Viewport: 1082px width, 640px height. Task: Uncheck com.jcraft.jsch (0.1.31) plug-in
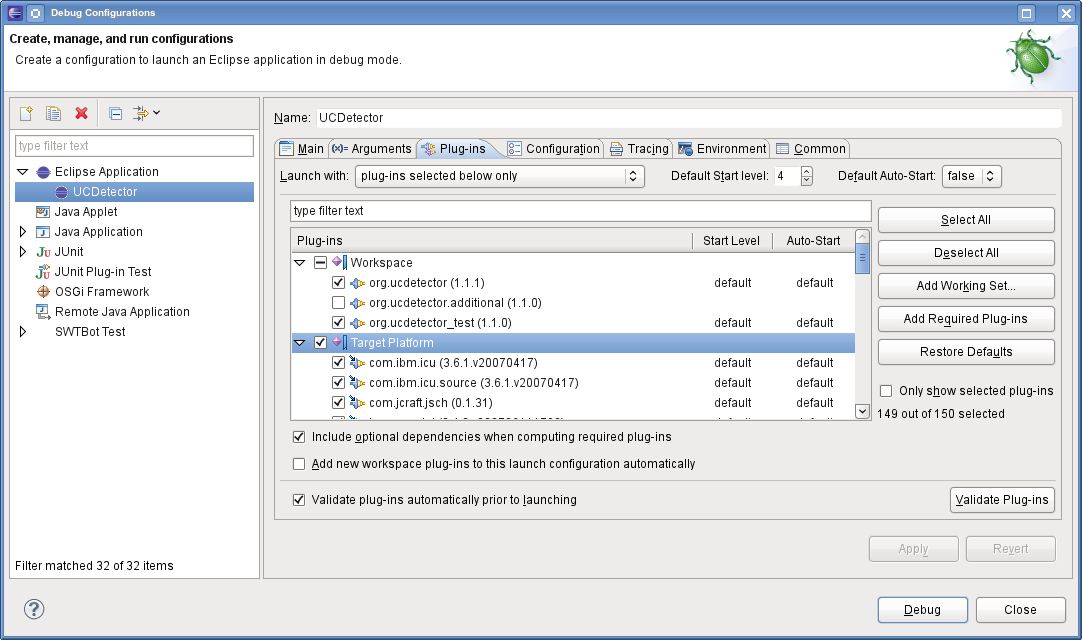click(338, 403)
